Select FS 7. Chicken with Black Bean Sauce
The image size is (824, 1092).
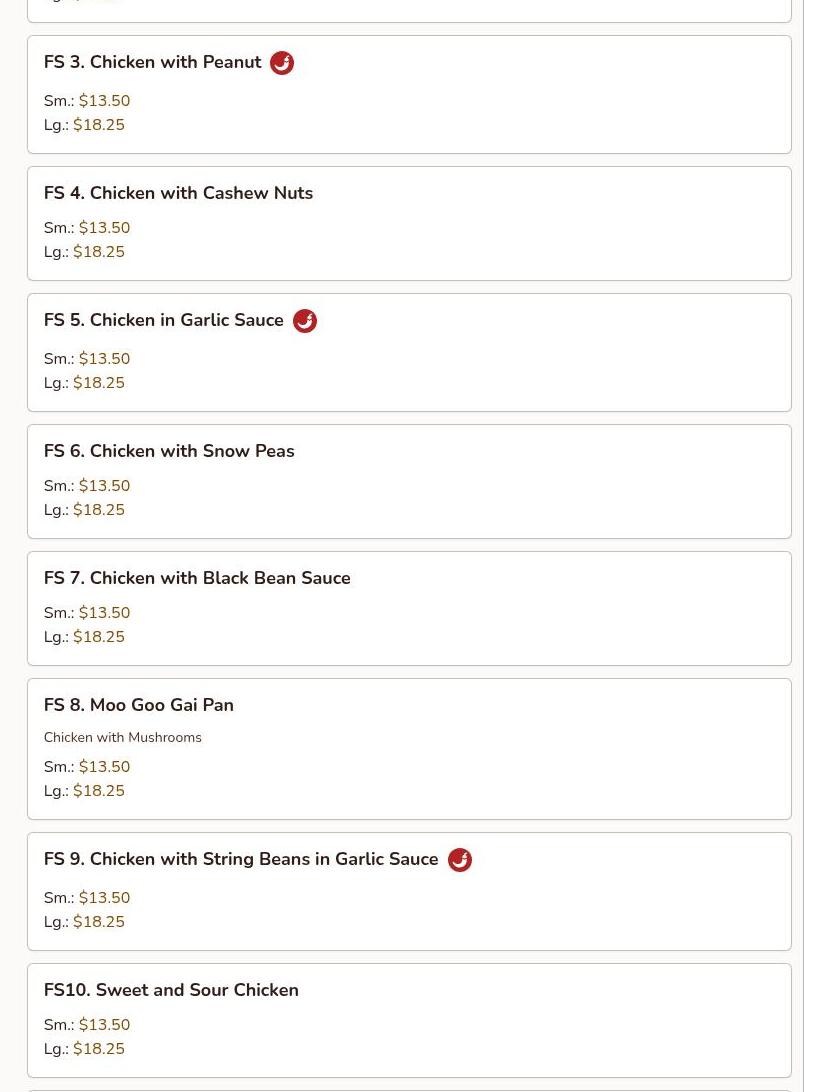pyautogui.click(x=197, y=578)
